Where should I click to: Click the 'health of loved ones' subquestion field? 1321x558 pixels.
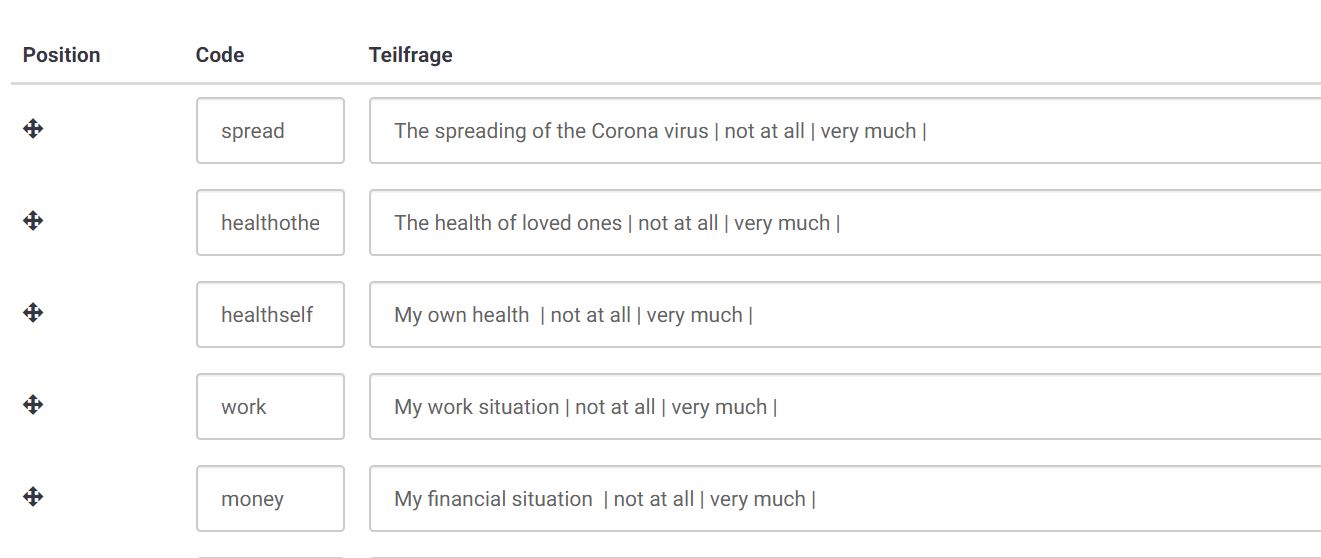pyautogui.click(x=845, y=222)
